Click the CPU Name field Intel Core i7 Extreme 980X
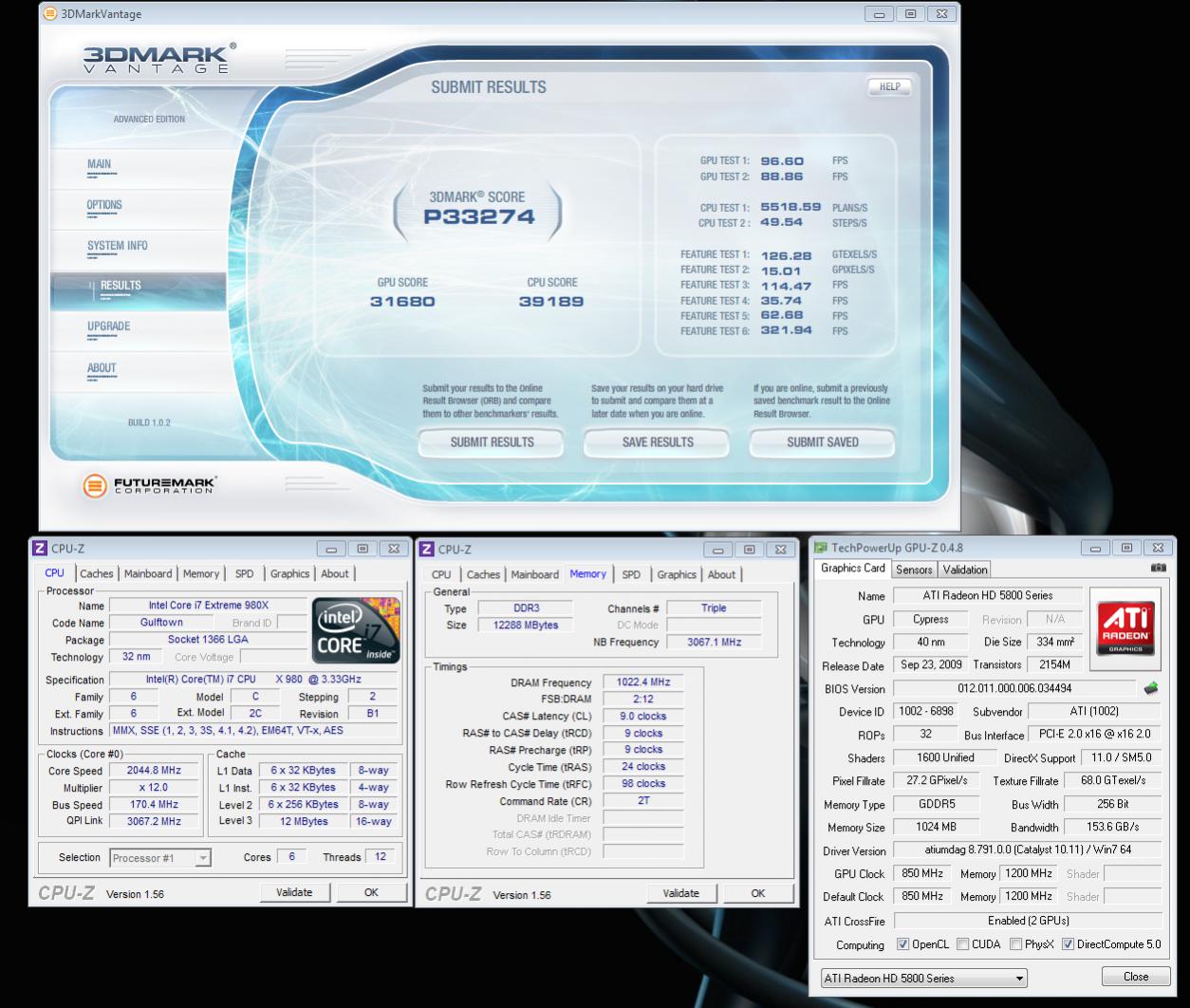 (x=209, y=606)
